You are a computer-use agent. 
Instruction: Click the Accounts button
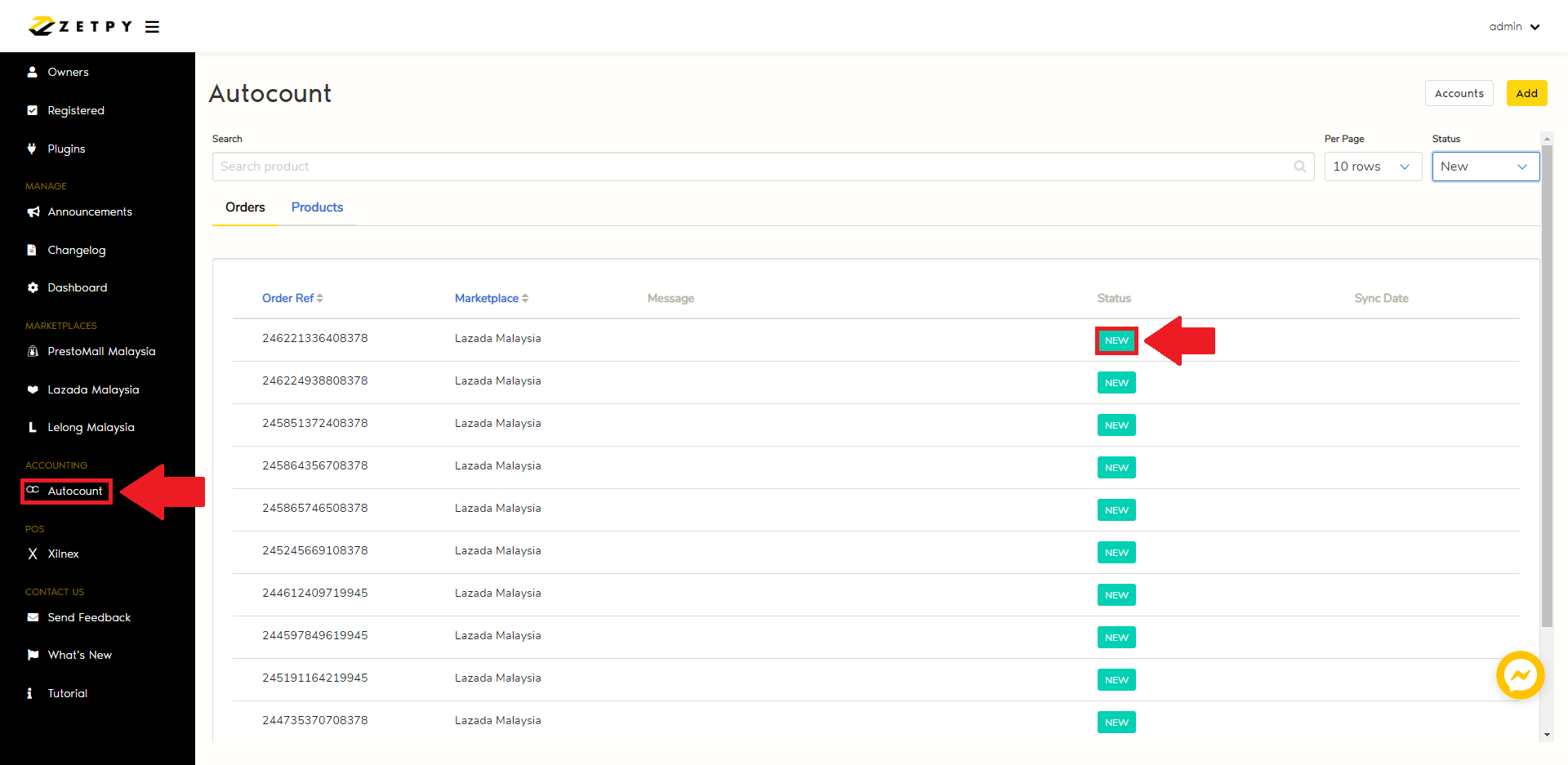pos(1459,93)
